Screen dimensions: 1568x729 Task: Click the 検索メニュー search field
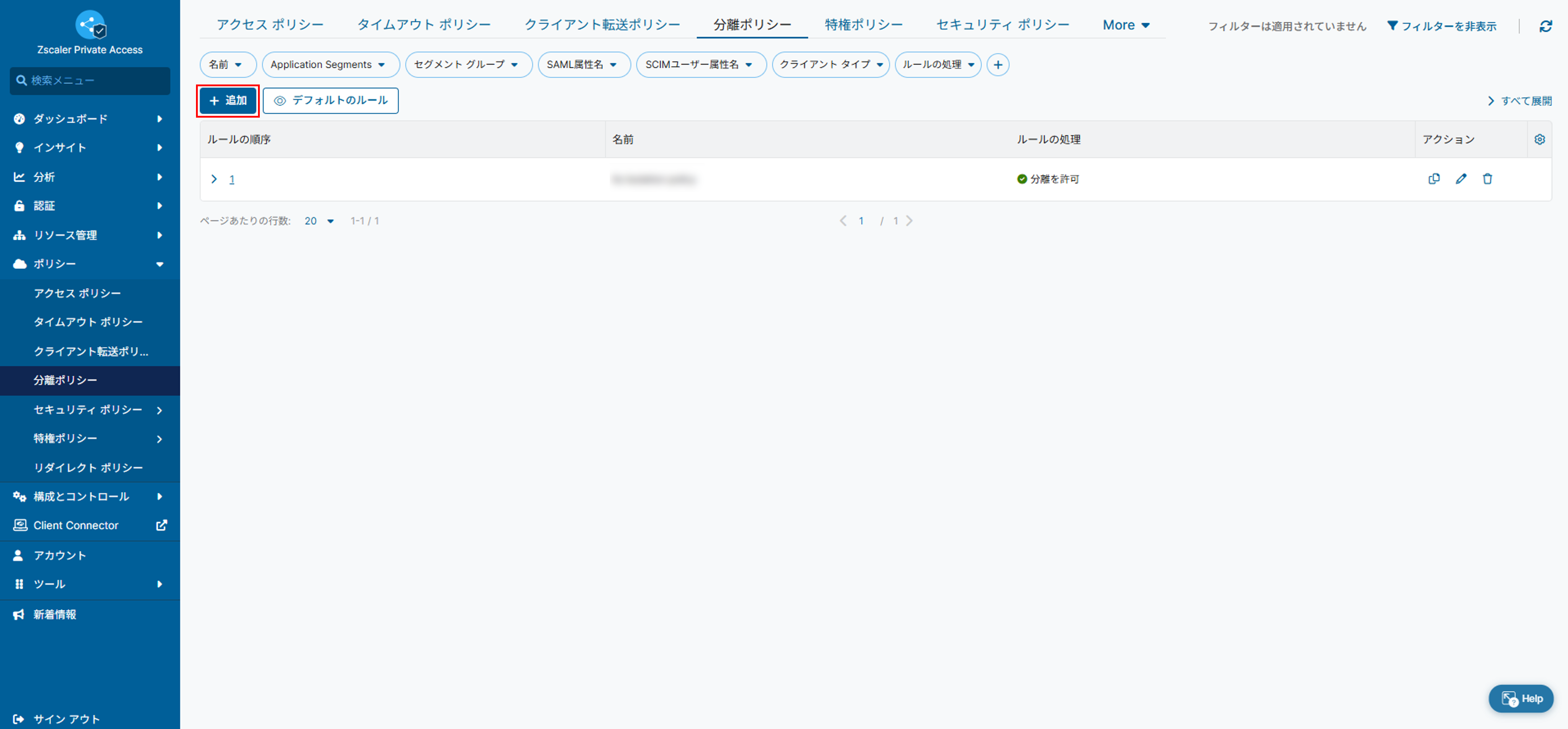(90, 81)
